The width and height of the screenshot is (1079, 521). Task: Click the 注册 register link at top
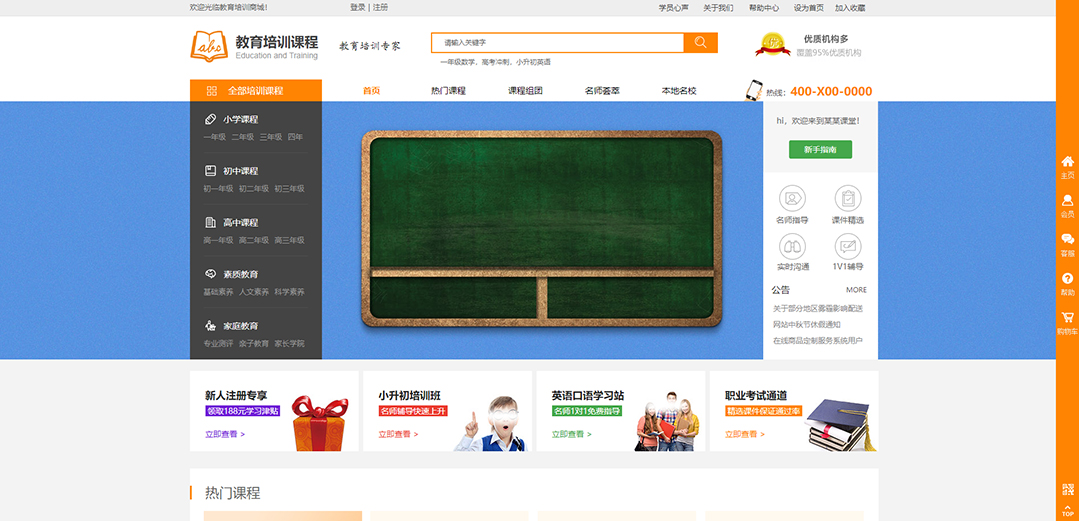pyautogui.click(x=381, y=7)
